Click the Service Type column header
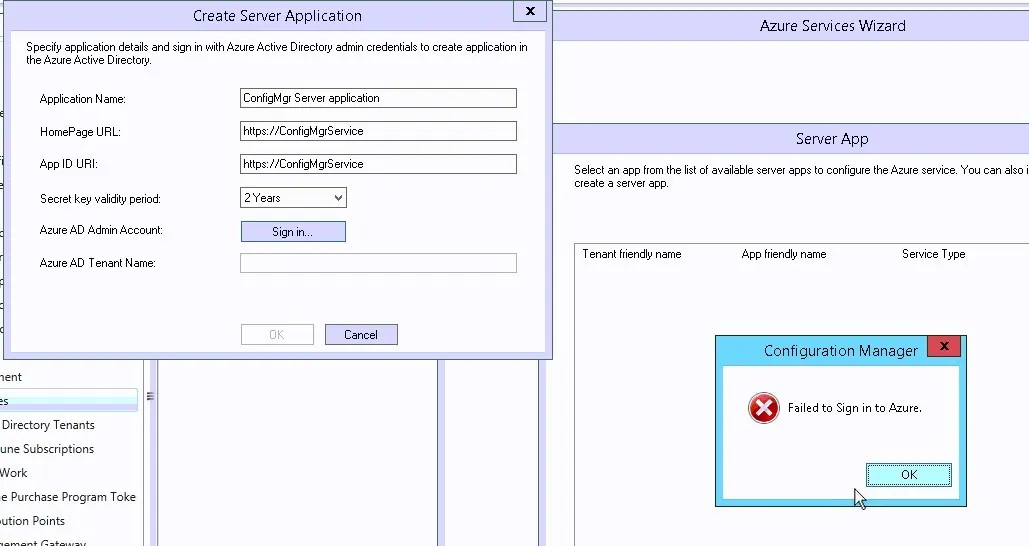 pos(933,254)
